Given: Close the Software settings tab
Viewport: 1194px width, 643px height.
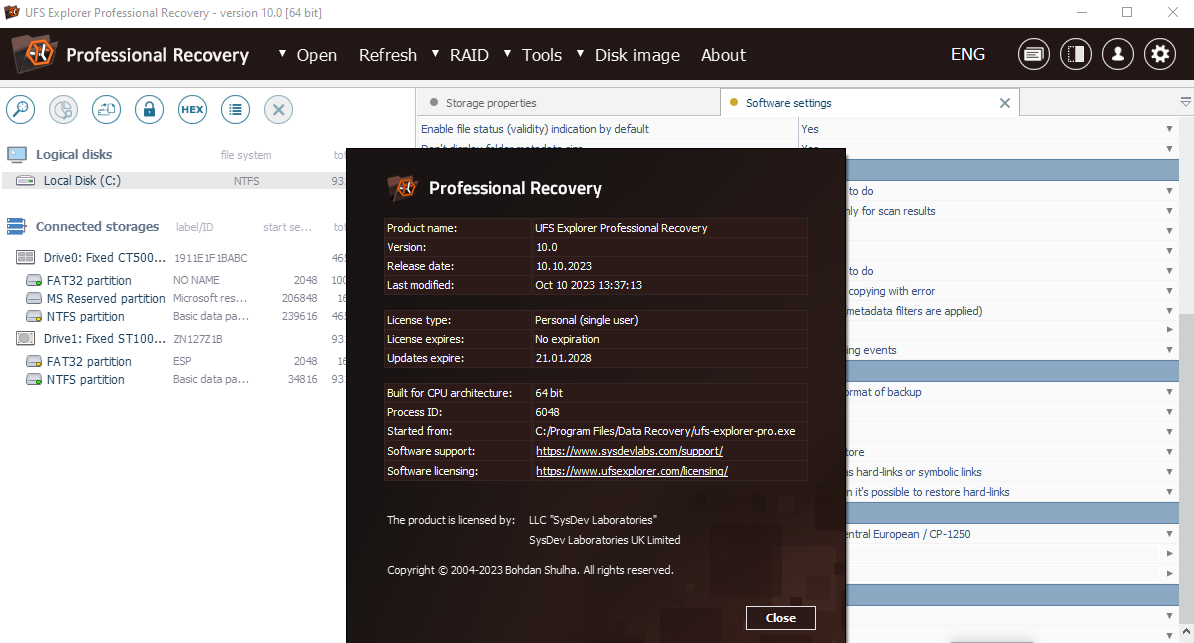Looking at the screenshot, I should [1005, 103].
